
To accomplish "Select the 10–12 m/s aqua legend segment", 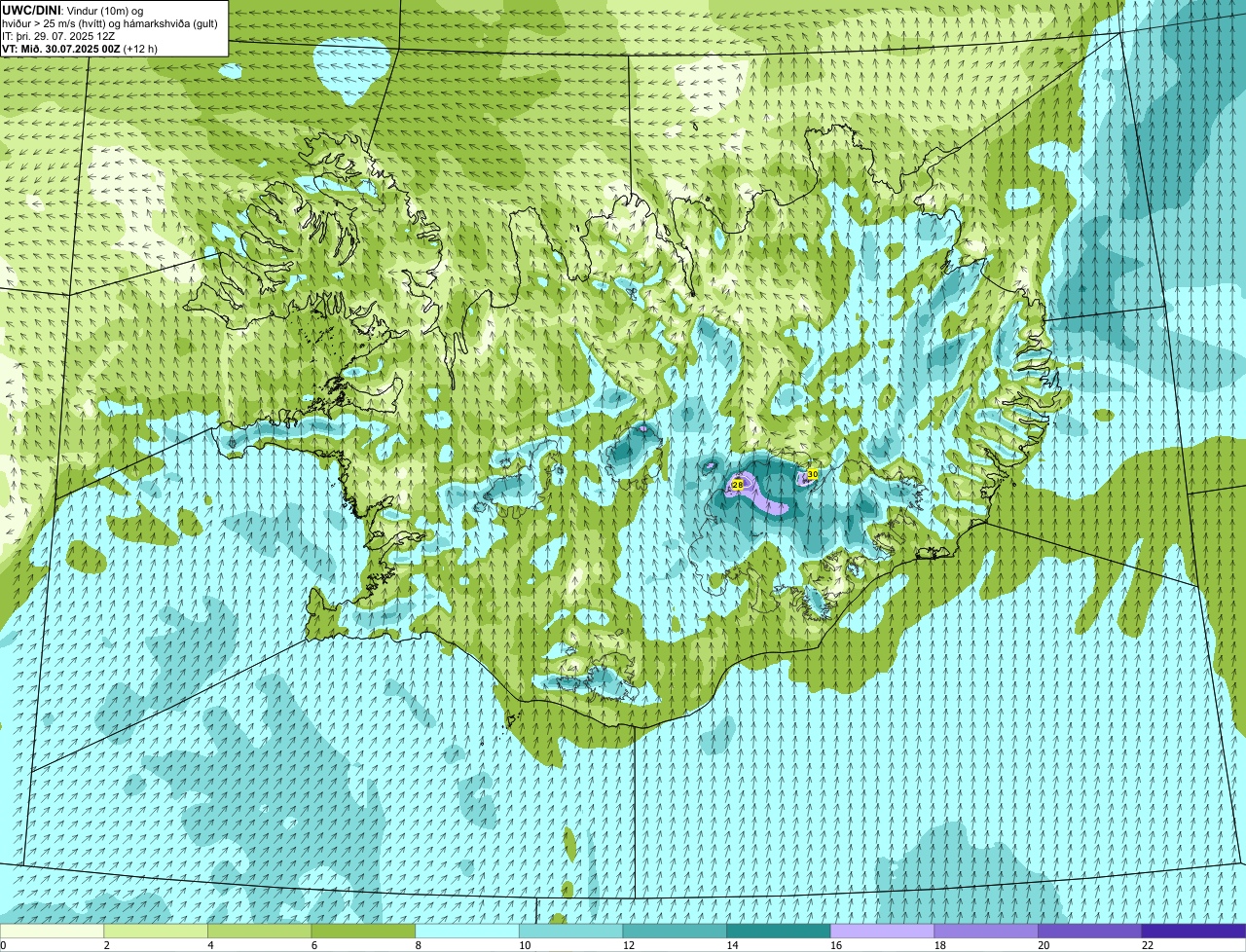I will 570,931.
